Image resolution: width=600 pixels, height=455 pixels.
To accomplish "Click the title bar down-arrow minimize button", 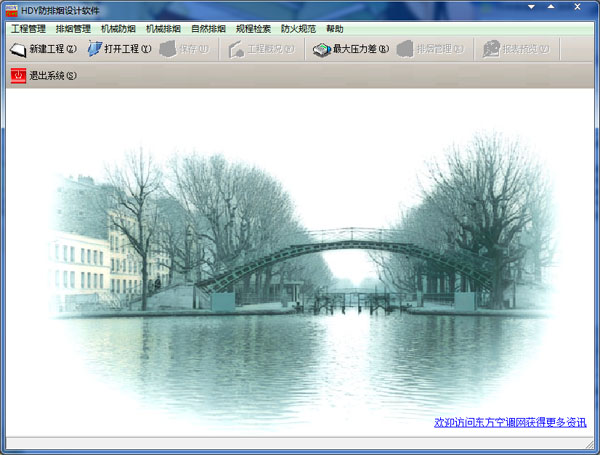I will point(532,7).
